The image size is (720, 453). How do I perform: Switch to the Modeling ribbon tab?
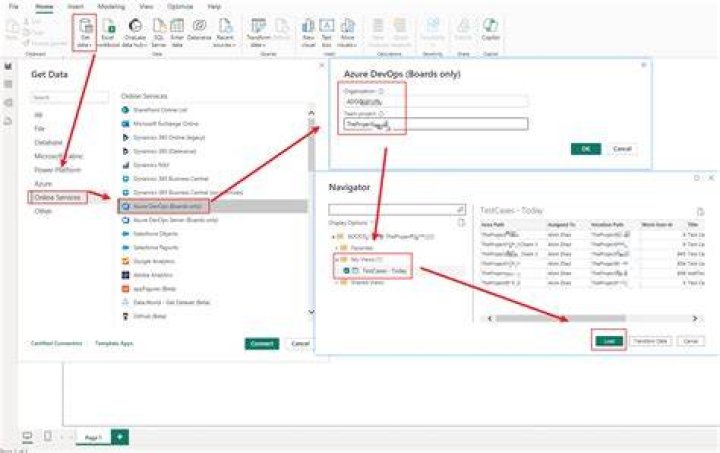111,6
